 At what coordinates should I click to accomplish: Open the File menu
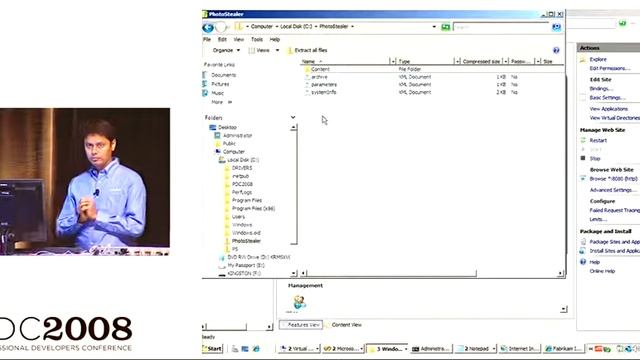click(x=207, y=40)
